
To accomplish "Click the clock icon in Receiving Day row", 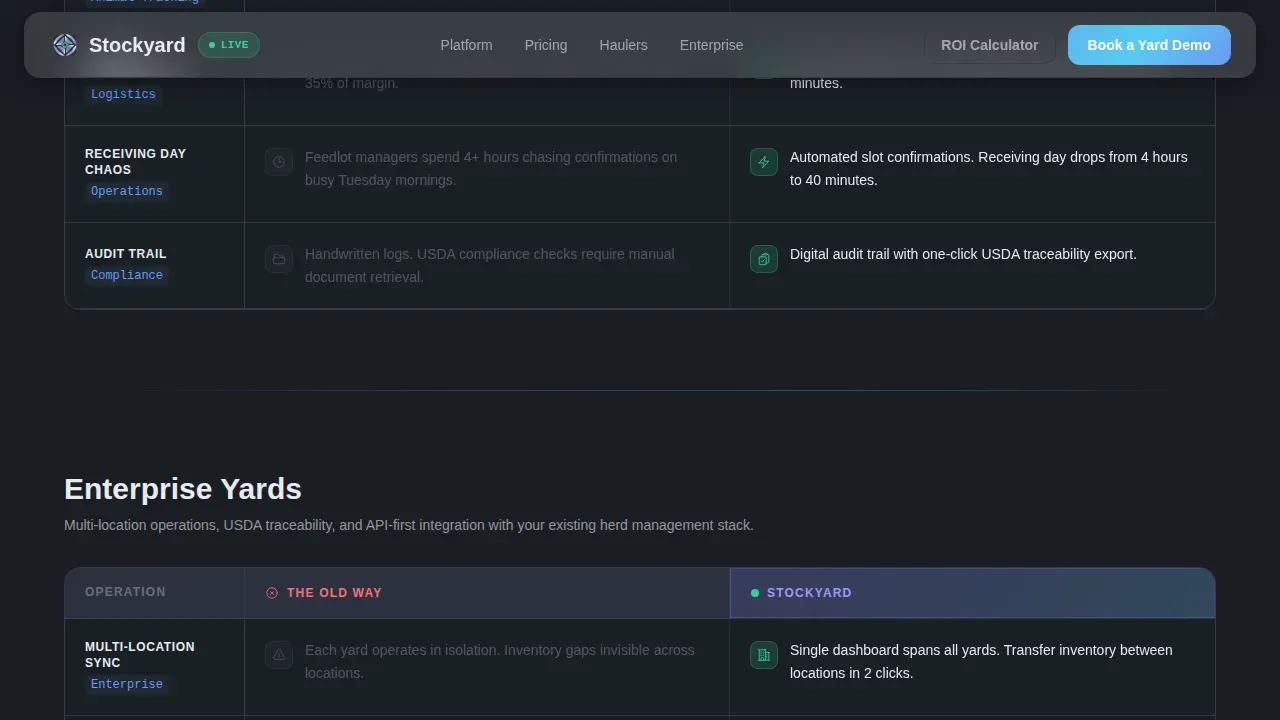I will click(x=279, y=162).
